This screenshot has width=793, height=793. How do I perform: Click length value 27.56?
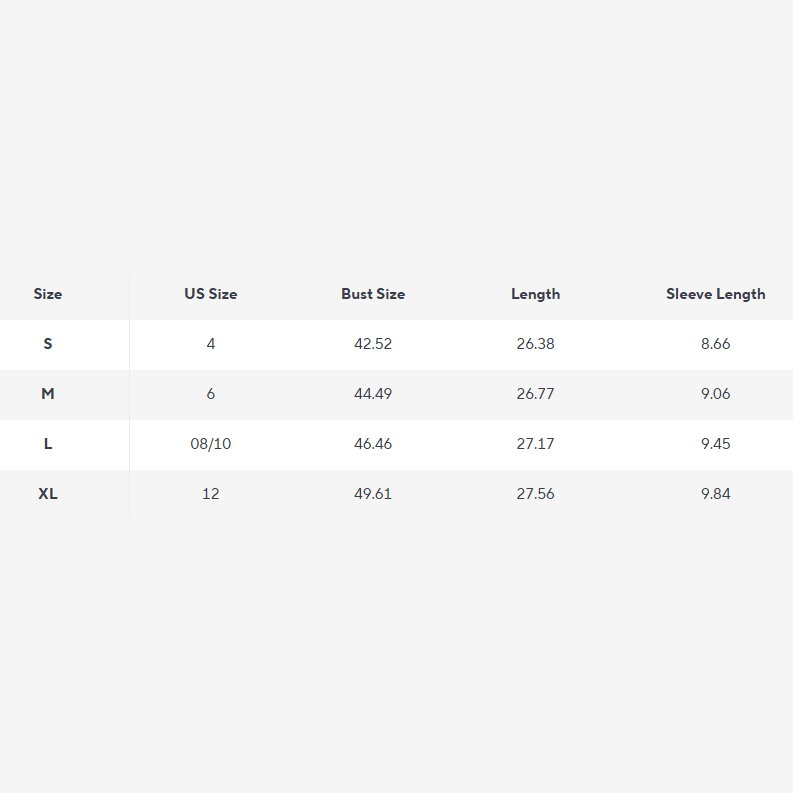click(535, 494)
